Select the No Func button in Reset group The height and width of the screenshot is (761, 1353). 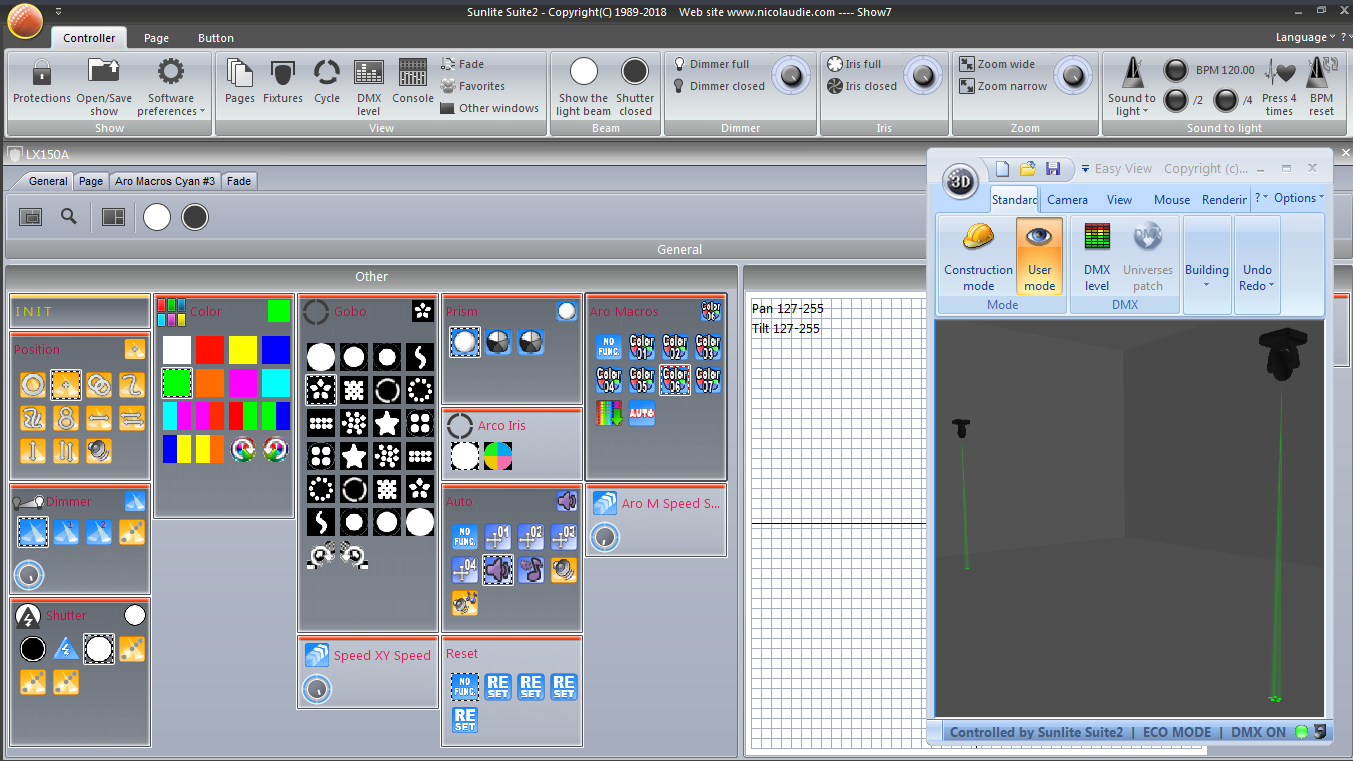pos(465,687)
